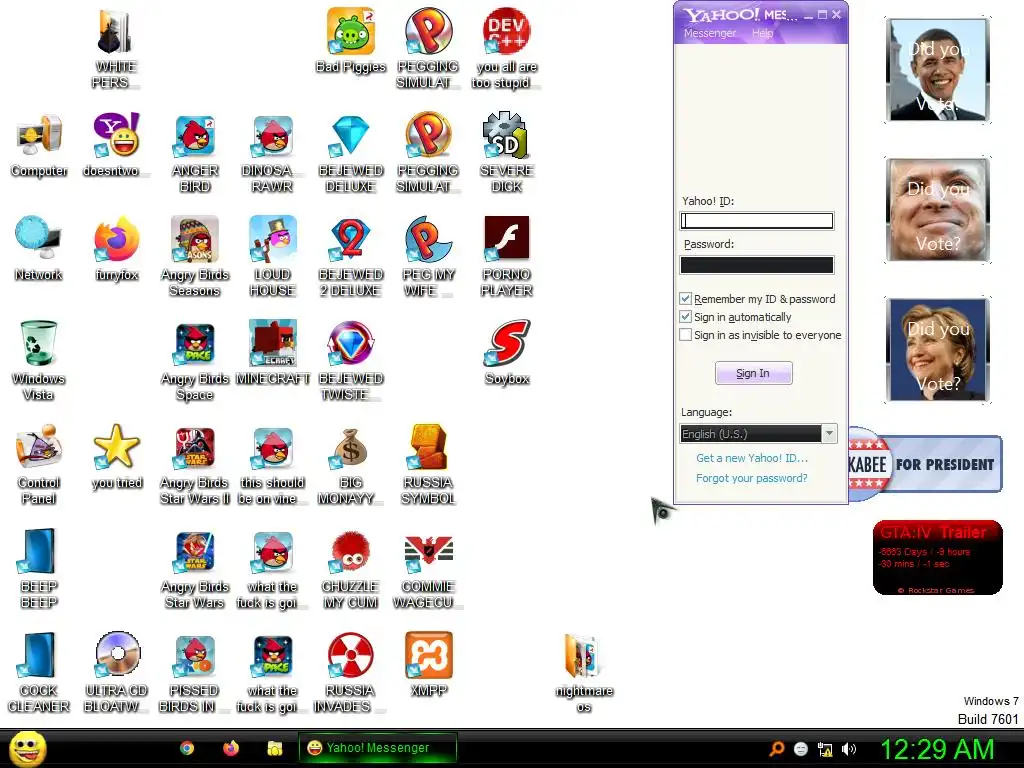Click the Sign In button
The height and width of the screenshot is (768, 1024).
[753, 373]
